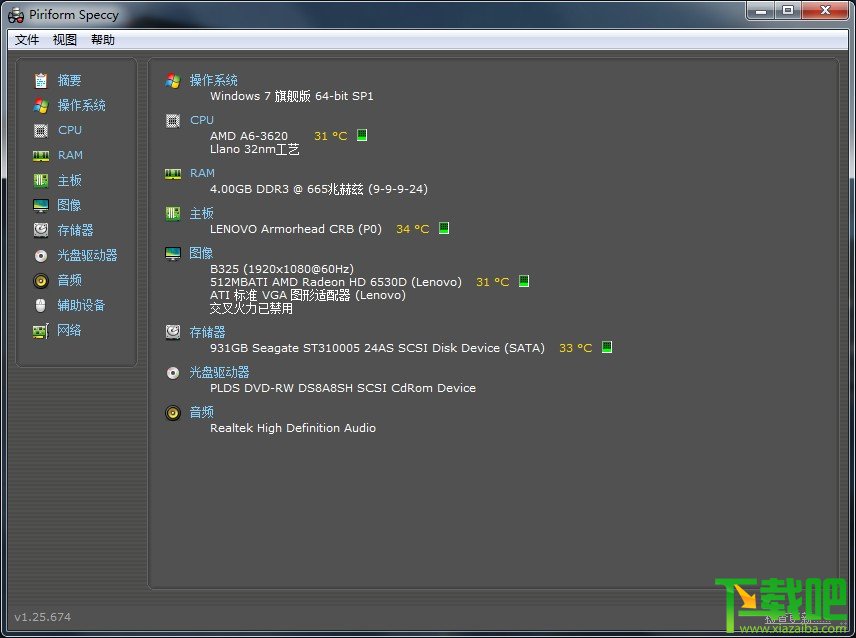Click the 光盘驱动器 disc icon in sidebar
Image resolution: width=856 pixels, height=638 pixels.
tap(41, 255)
